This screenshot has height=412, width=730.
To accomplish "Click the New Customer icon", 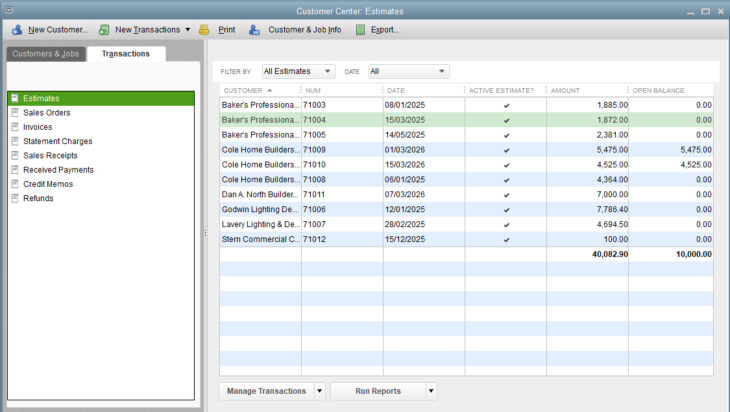I will click(x=17, y=30).
